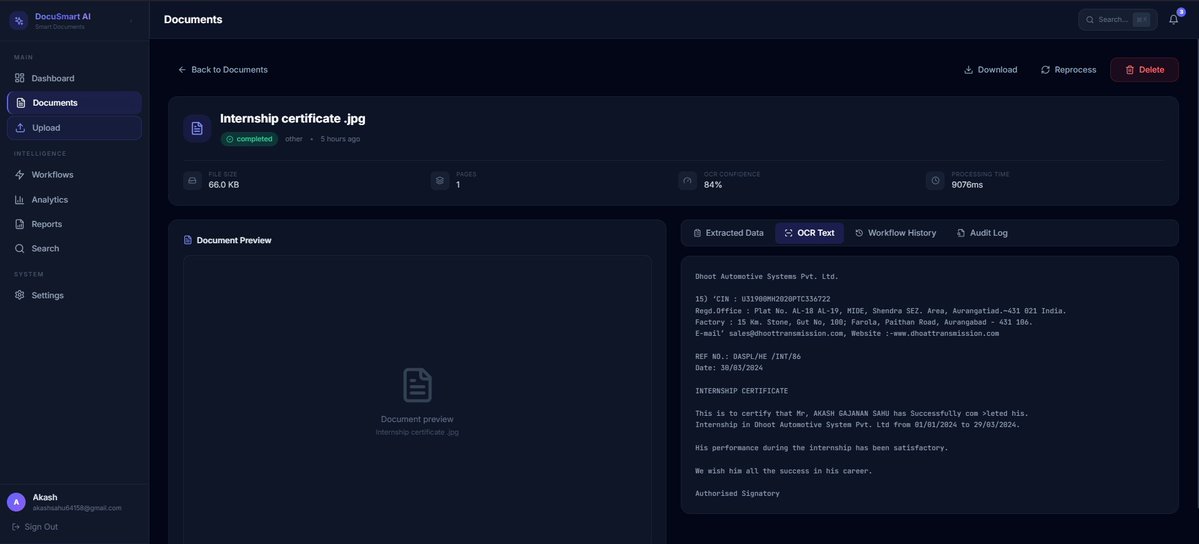Click the 66.0 KB file size value

tap(224, 185)
